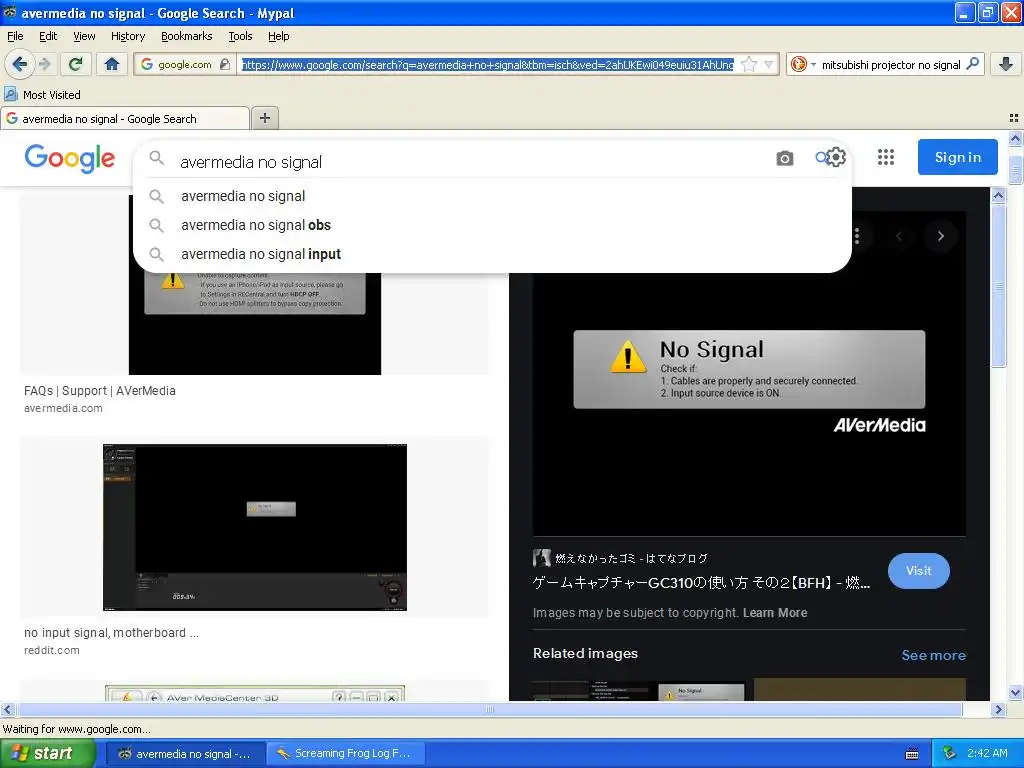The width and height of the screenshot is (1024, 768).
Task: Click the Mypal taskbar window button
Action: (185, 754)
